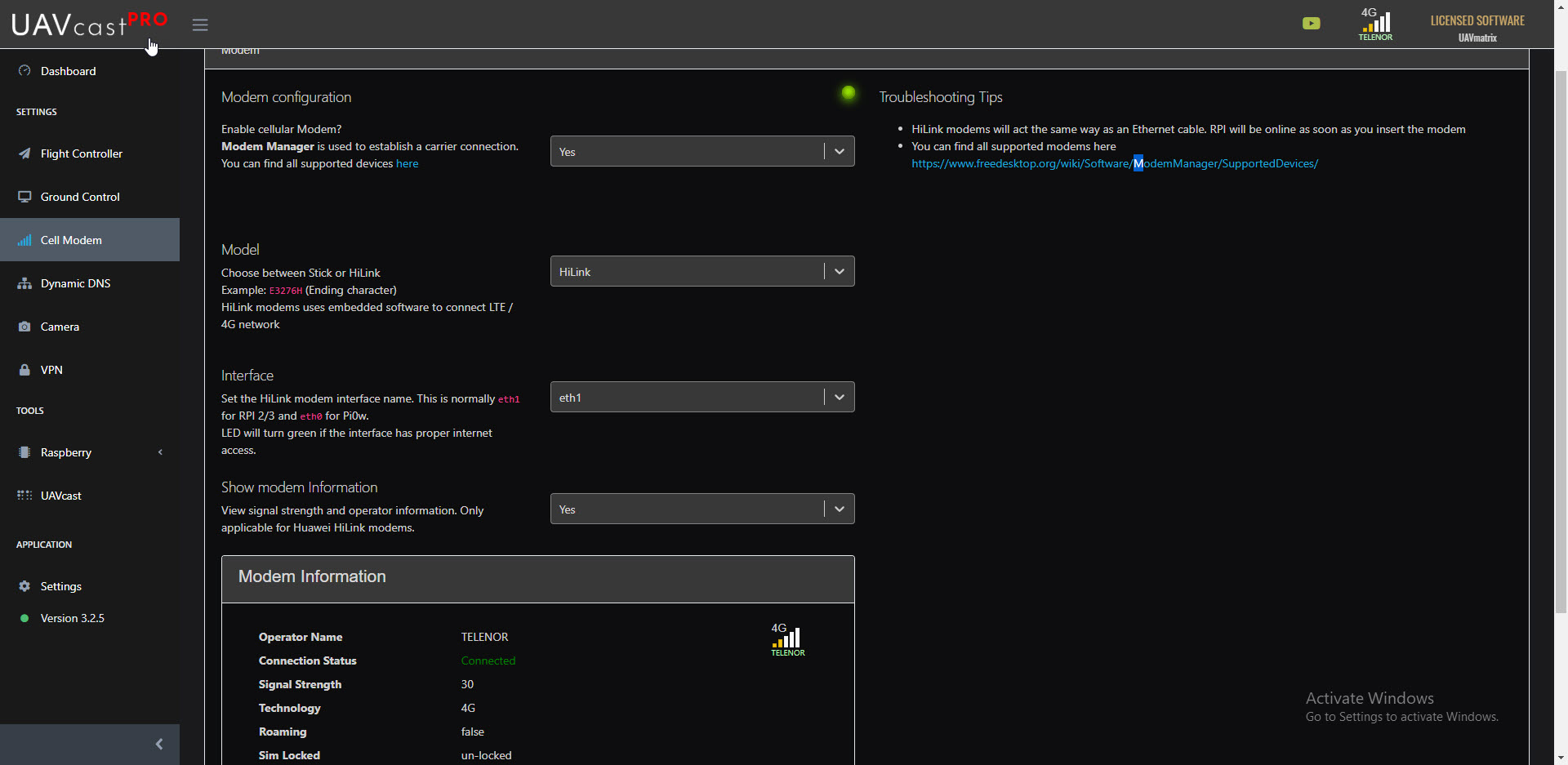
Task: Click the Settings gear icon
Action: pos(24,586)
